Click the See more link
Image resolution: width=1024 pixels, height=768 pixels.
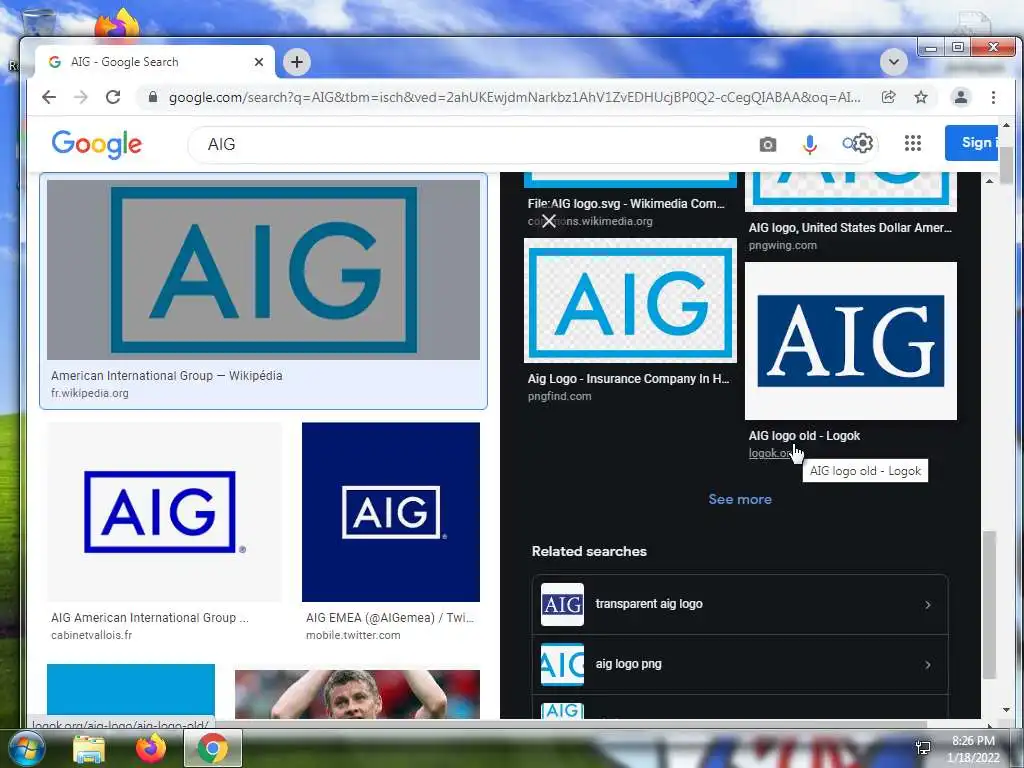(740, 499)
